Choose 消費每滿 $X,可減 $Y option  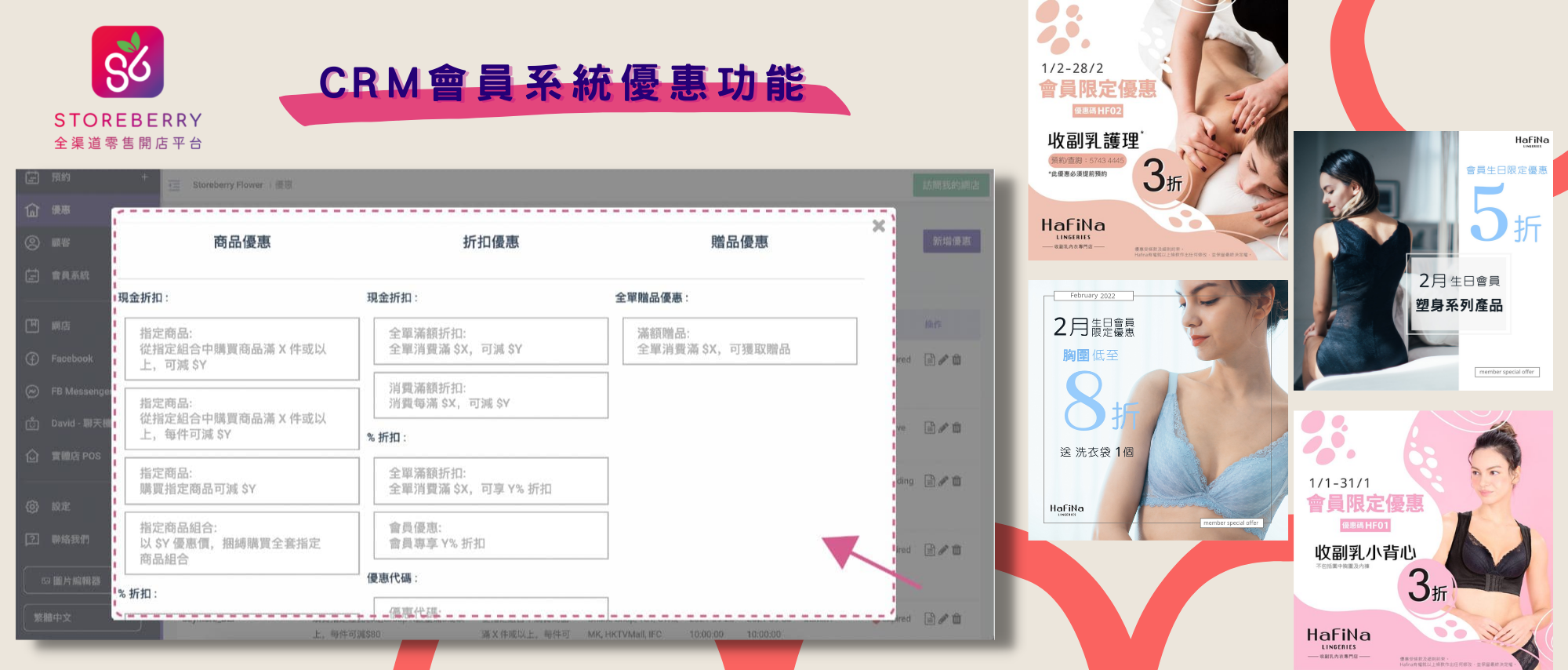coord(491,395)
